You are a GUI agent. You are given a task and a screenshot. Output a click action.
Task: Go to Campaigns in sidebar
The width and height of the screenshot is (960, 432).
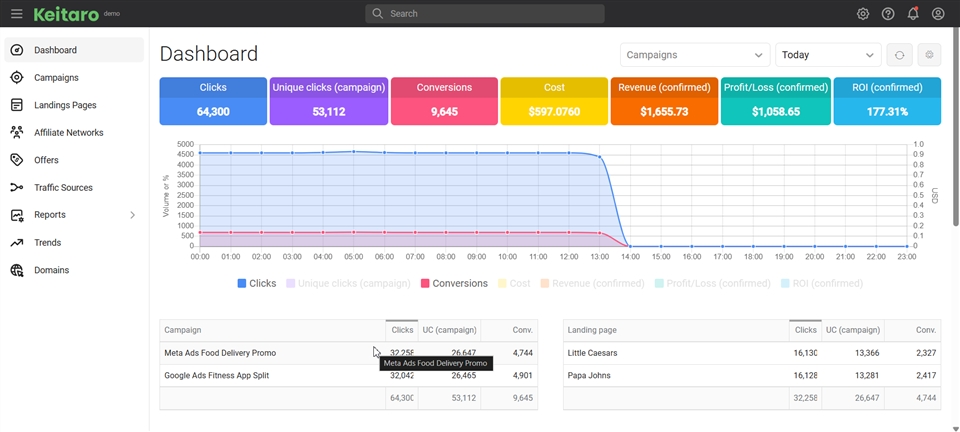tap(56, 78)
